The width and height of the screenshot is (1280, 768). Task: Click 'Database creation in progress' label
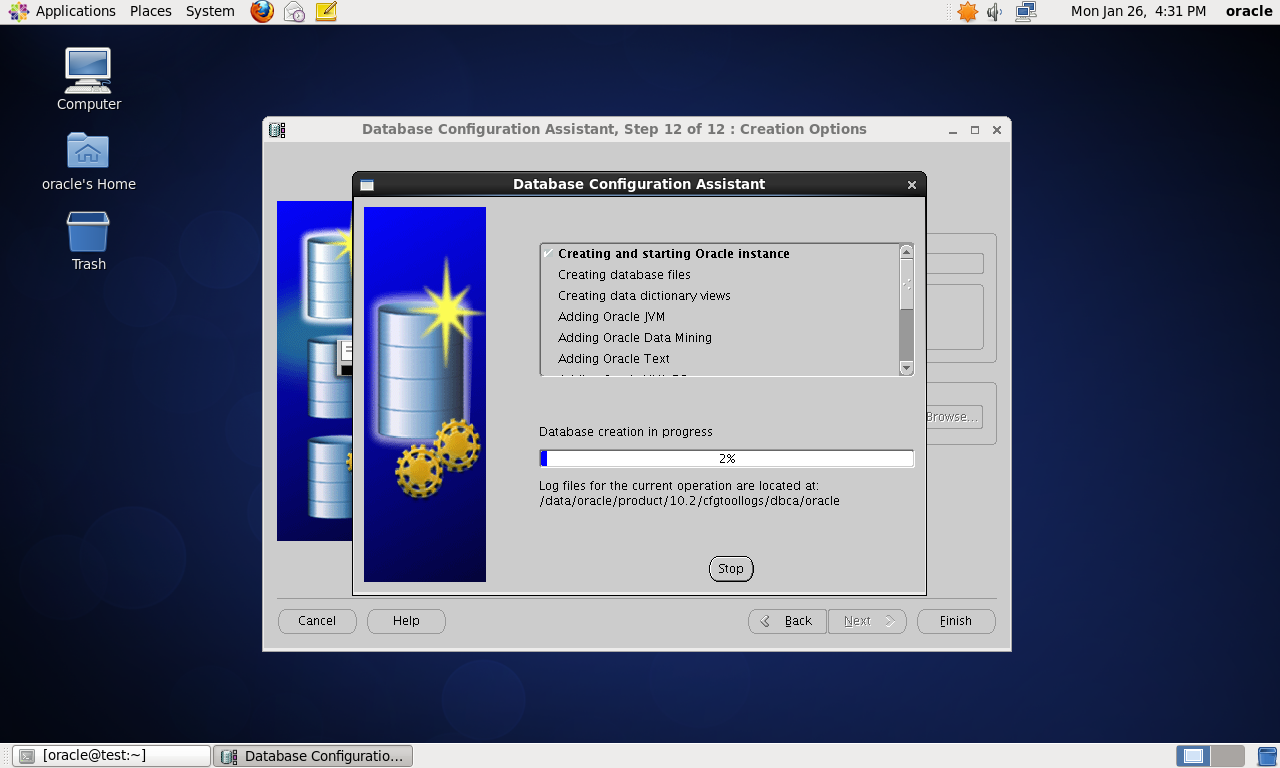[626, 432]
